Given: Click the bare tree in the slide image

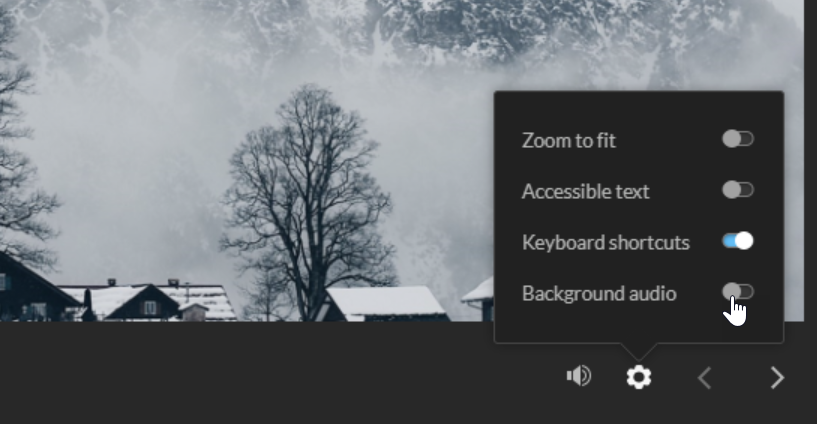Looking at the screenshot, I should pyautogui.click(x=307, y=198).
